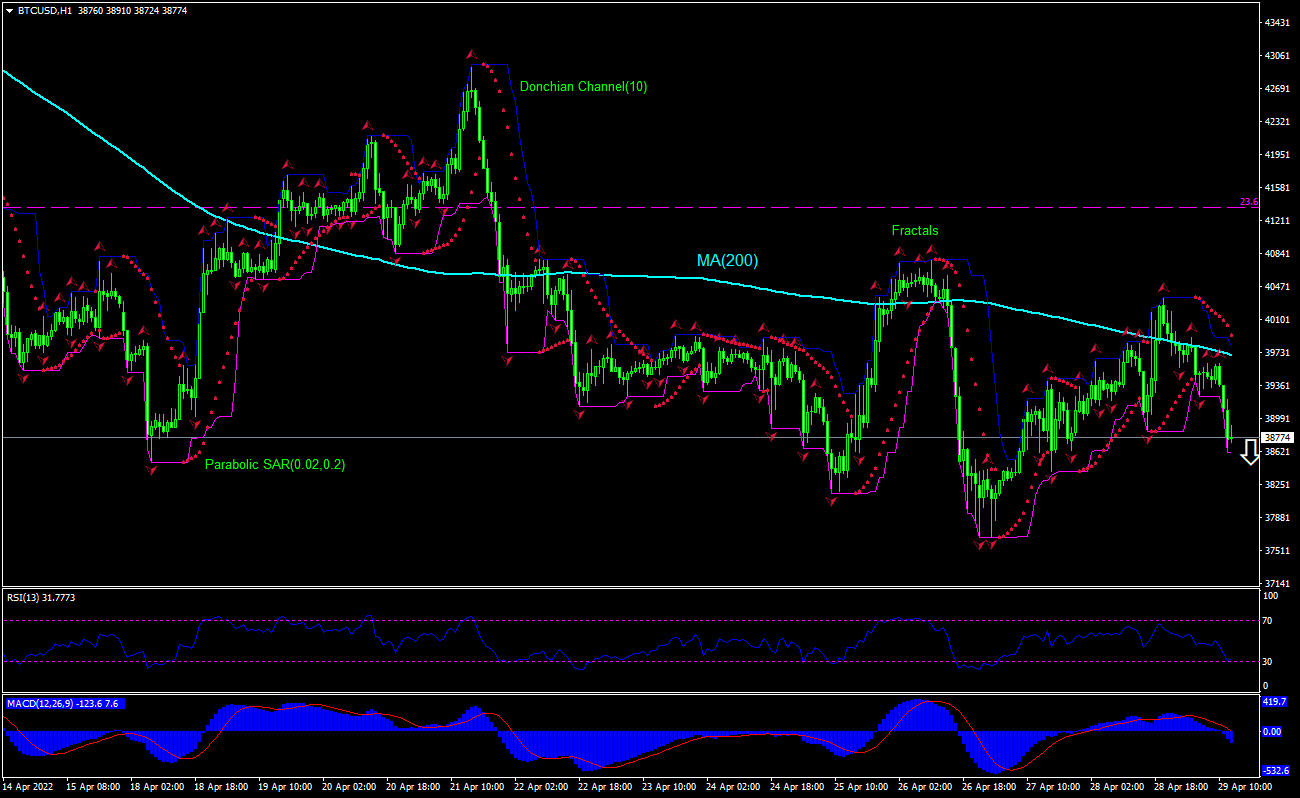Open the BTCUSD symbol dropdown triangle
Viewport: 1300px width, 798px height.
click(x=8, y=11)
